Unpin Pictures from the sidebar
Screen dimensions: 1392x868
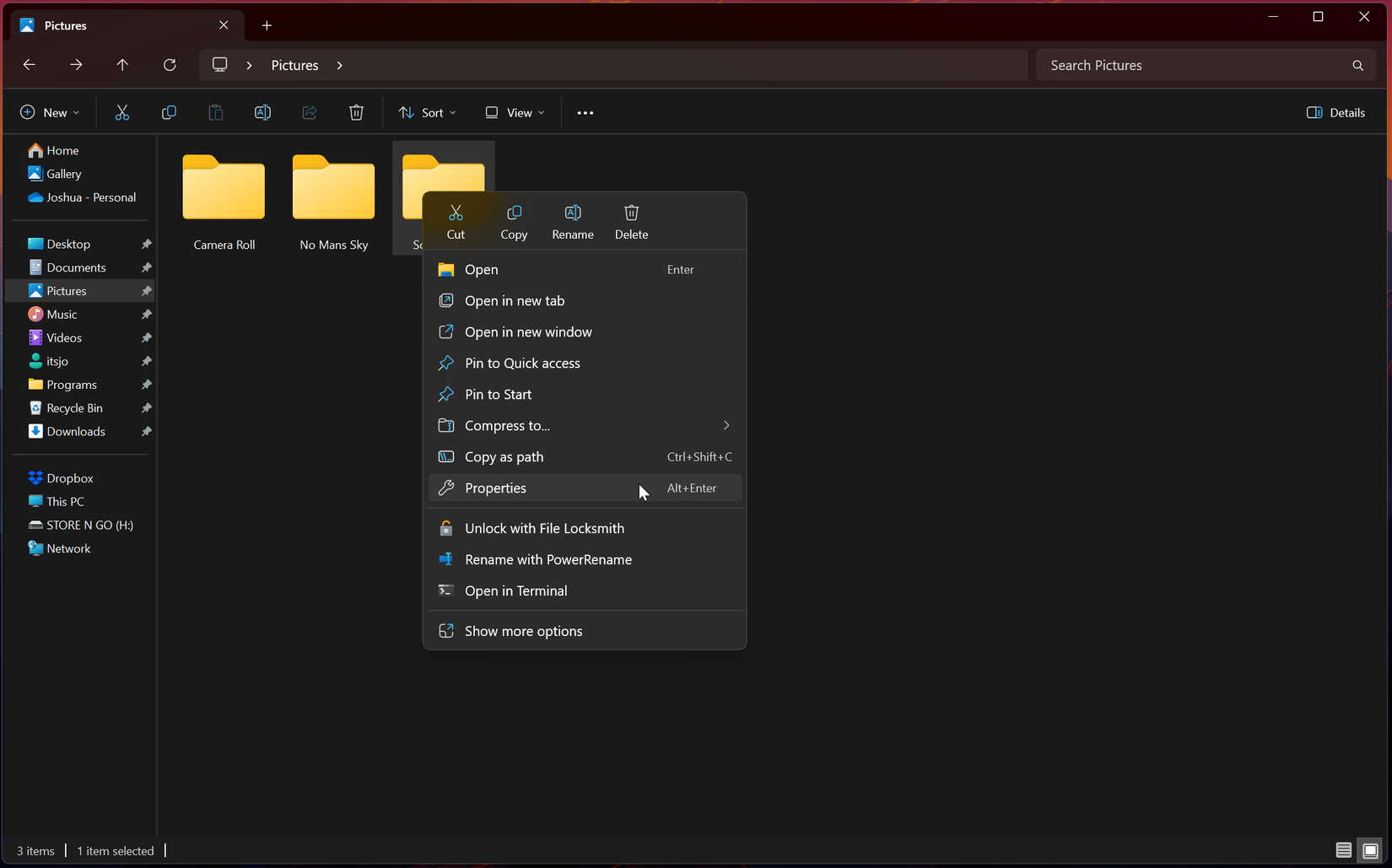click(x=145, y=290)
